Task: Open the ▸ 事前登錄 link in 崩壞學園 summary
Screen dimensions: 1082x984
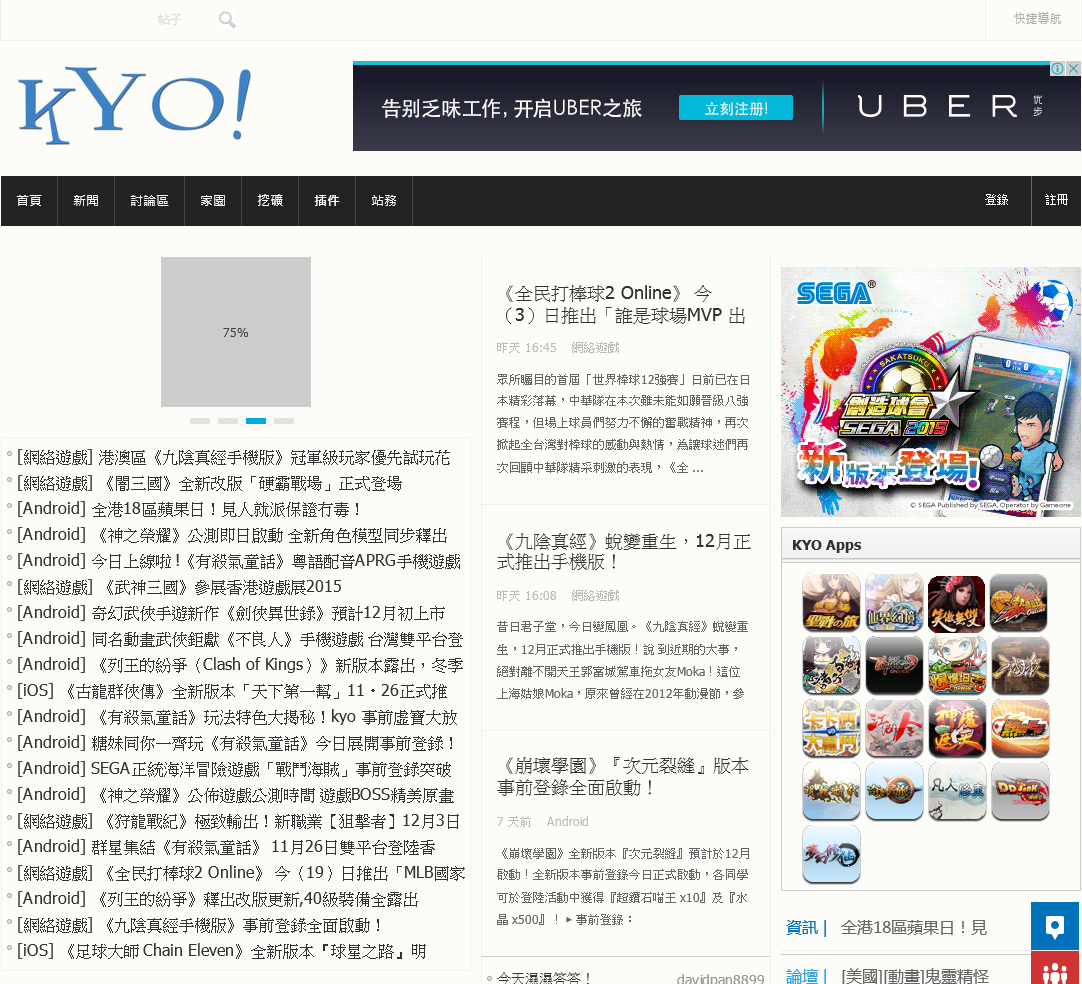Action: (x=598, y=920)
